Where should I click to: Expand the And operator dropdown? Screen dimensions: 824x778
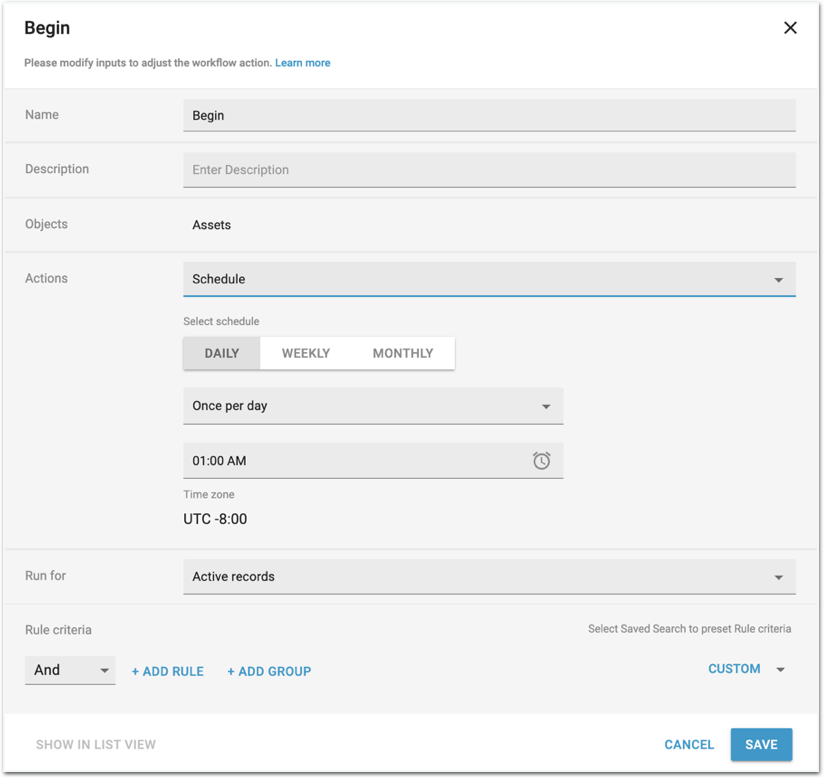tap(69, 670)
